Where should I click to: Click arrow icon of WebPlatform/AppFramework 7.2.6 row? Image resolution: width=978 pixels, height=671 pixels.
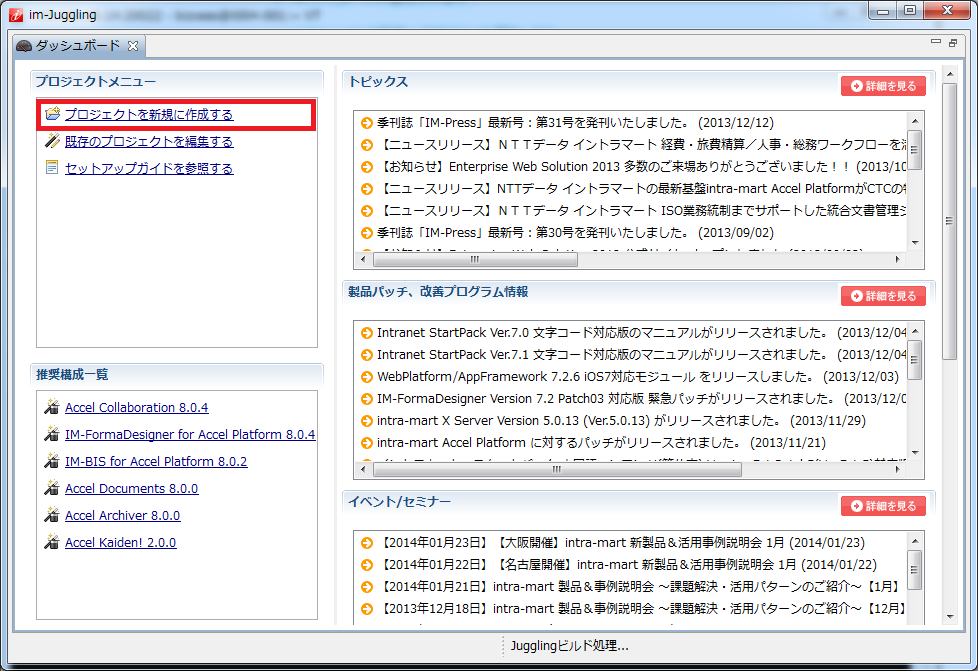click(367, 377)
